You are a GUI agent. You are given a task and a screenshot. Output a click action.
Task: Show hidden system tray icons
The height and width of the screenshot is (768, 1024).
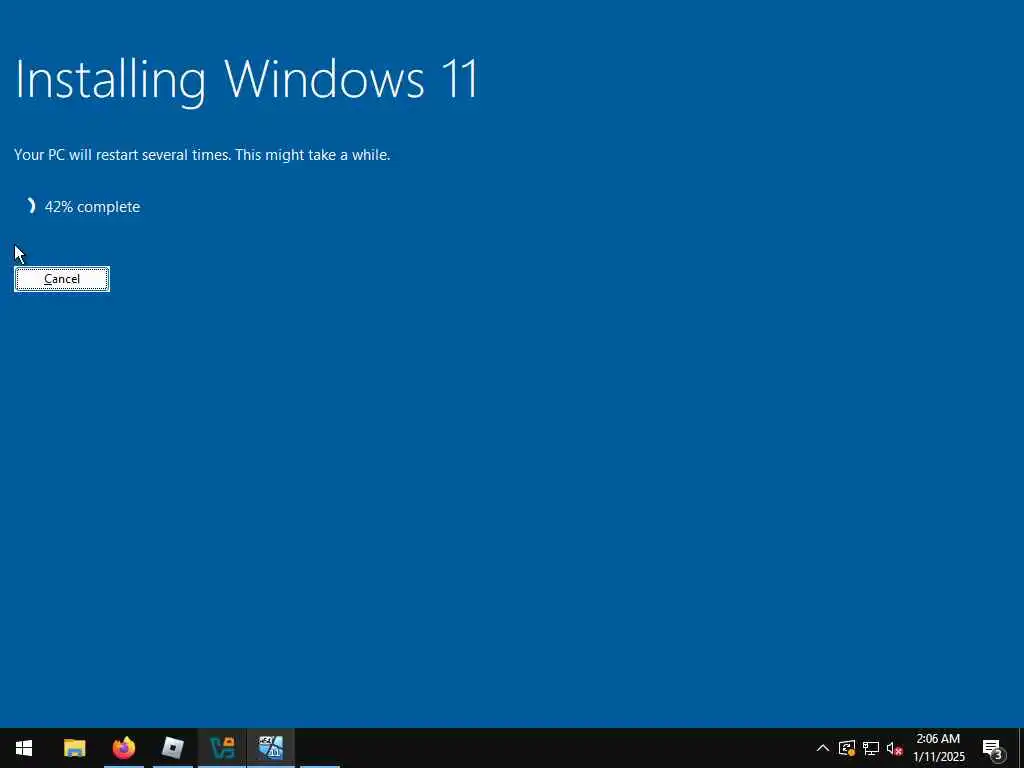pos(823,748)
